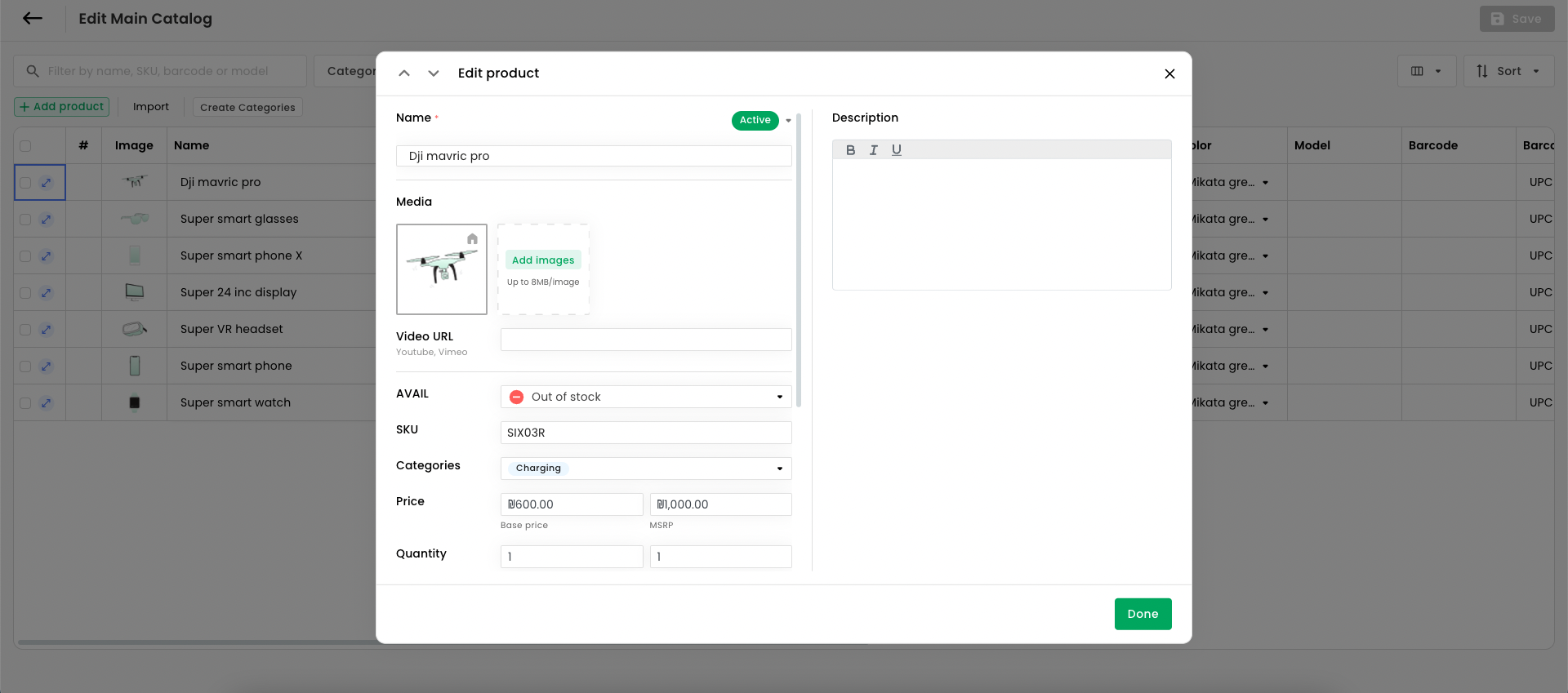Check the Super smart watch row checkbox
Screen dimensions: 1568x693
coord(25,403)
